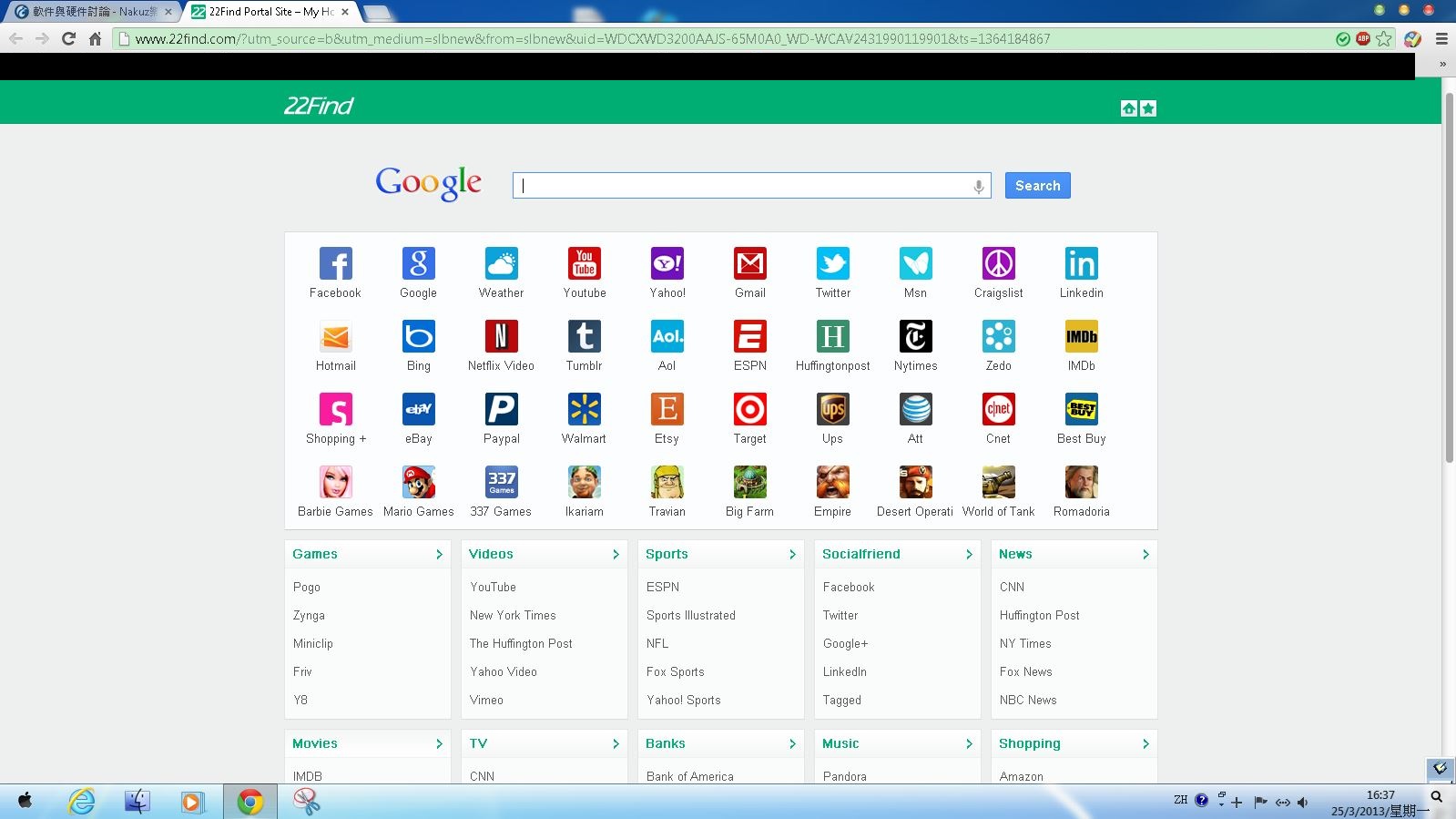
Task: Open Internet Explorer from the taskbar
Action: tap(82, 802)
